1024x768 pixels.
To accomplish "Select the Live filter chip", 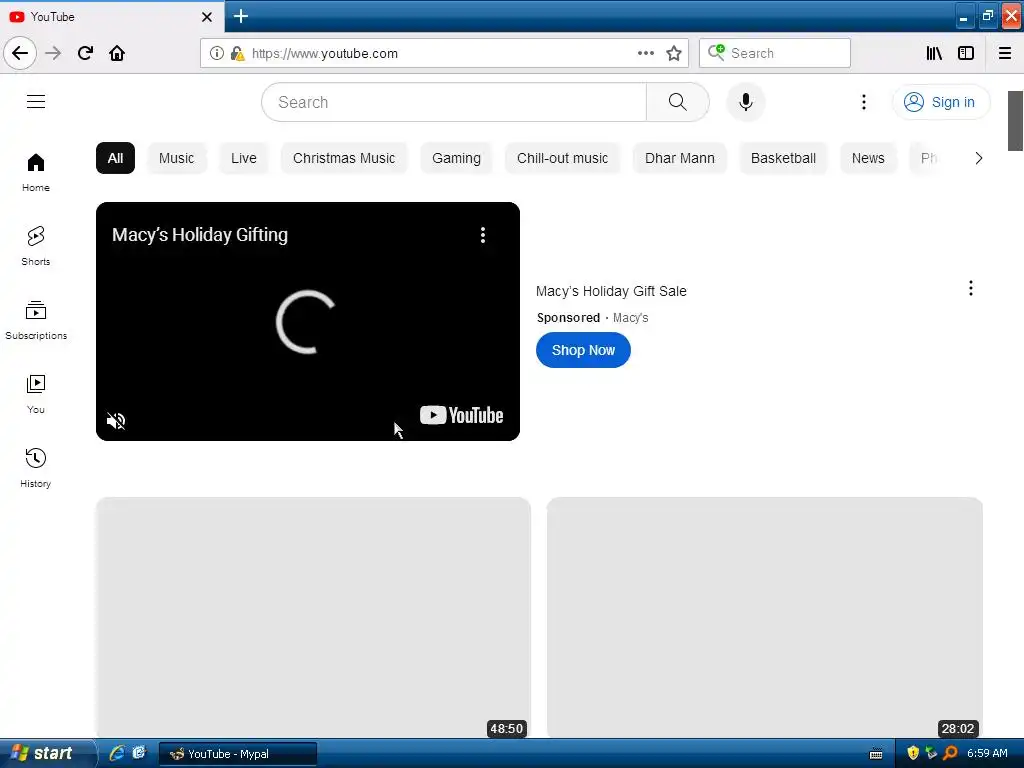I will click(x=244, y=158).
